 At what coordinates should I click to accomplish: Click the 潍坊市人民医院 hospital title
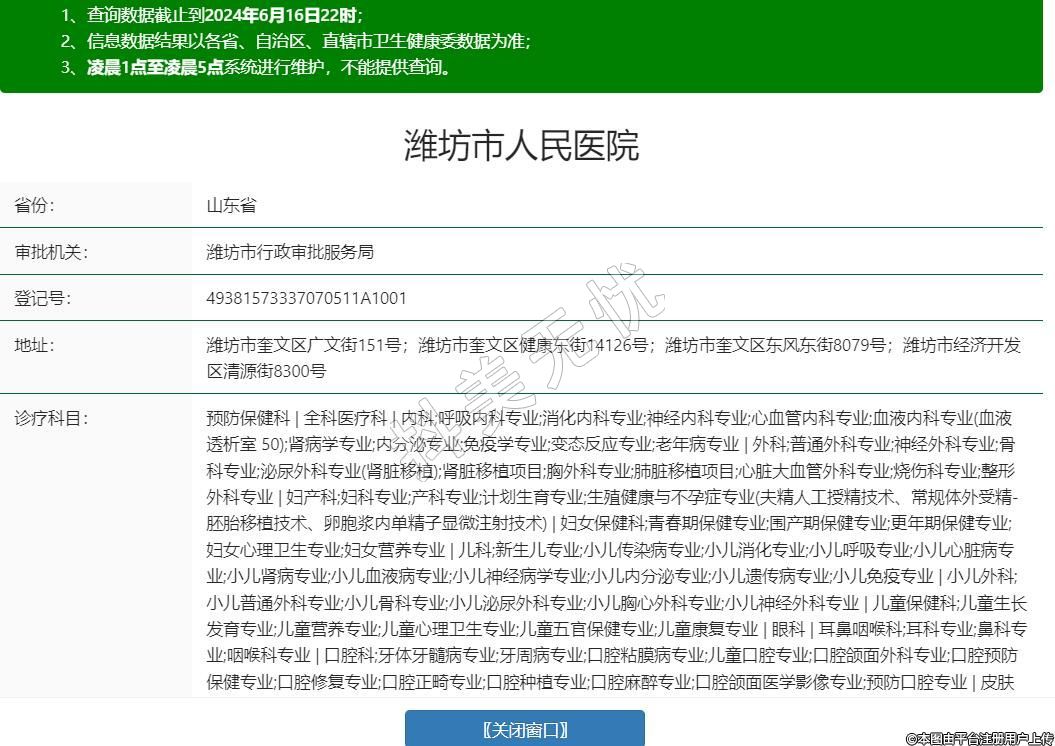tap(521, 146)
